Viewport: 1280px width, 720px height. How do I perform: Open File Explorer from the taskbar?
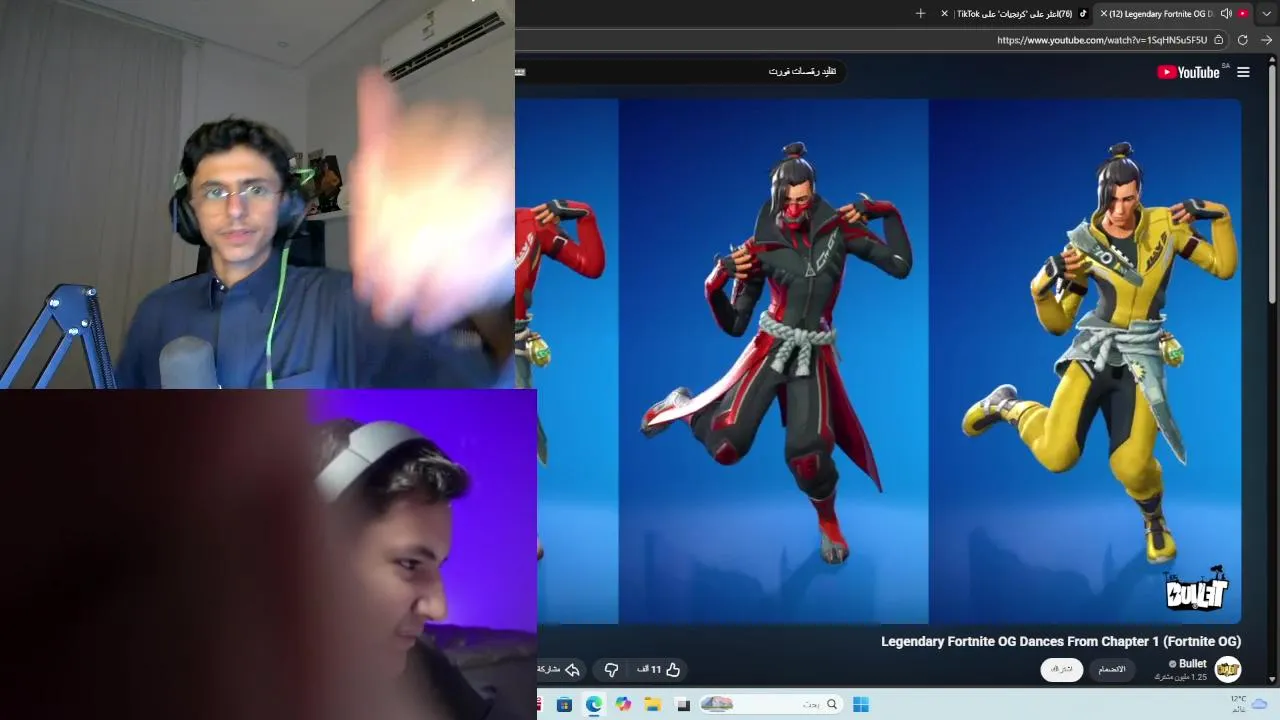click(x=653, y=704)
